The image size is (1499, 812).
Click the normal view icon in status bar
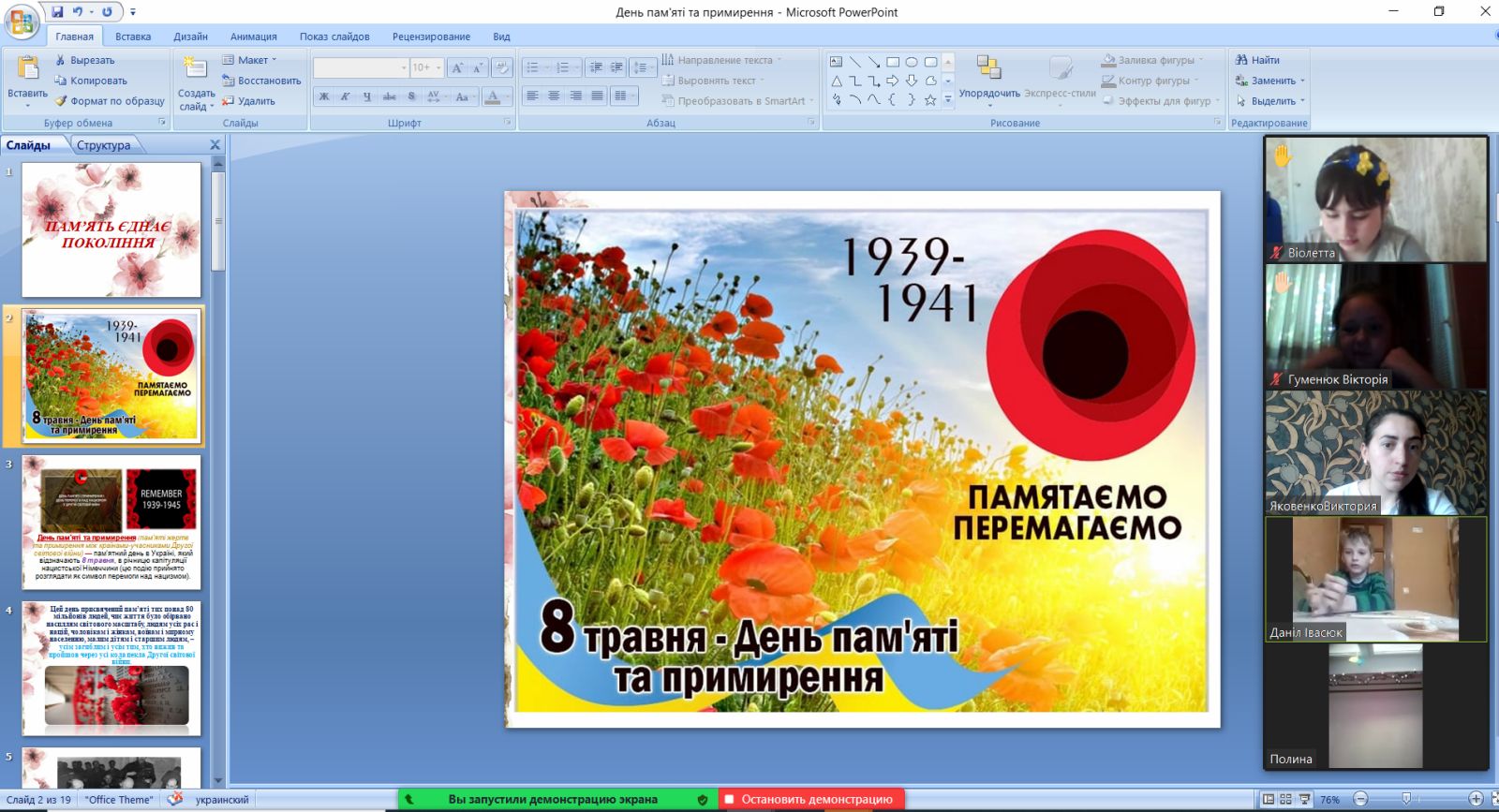1269,799
